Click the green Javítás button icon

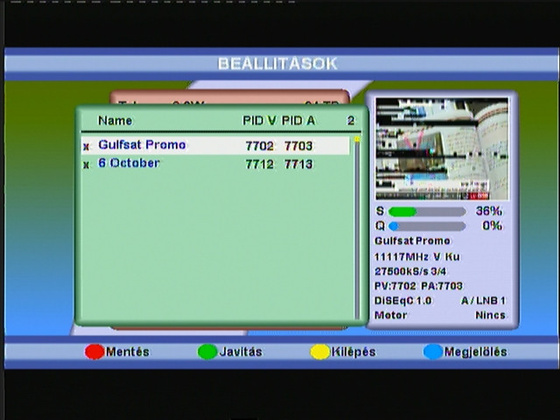[x=208, y=352]
